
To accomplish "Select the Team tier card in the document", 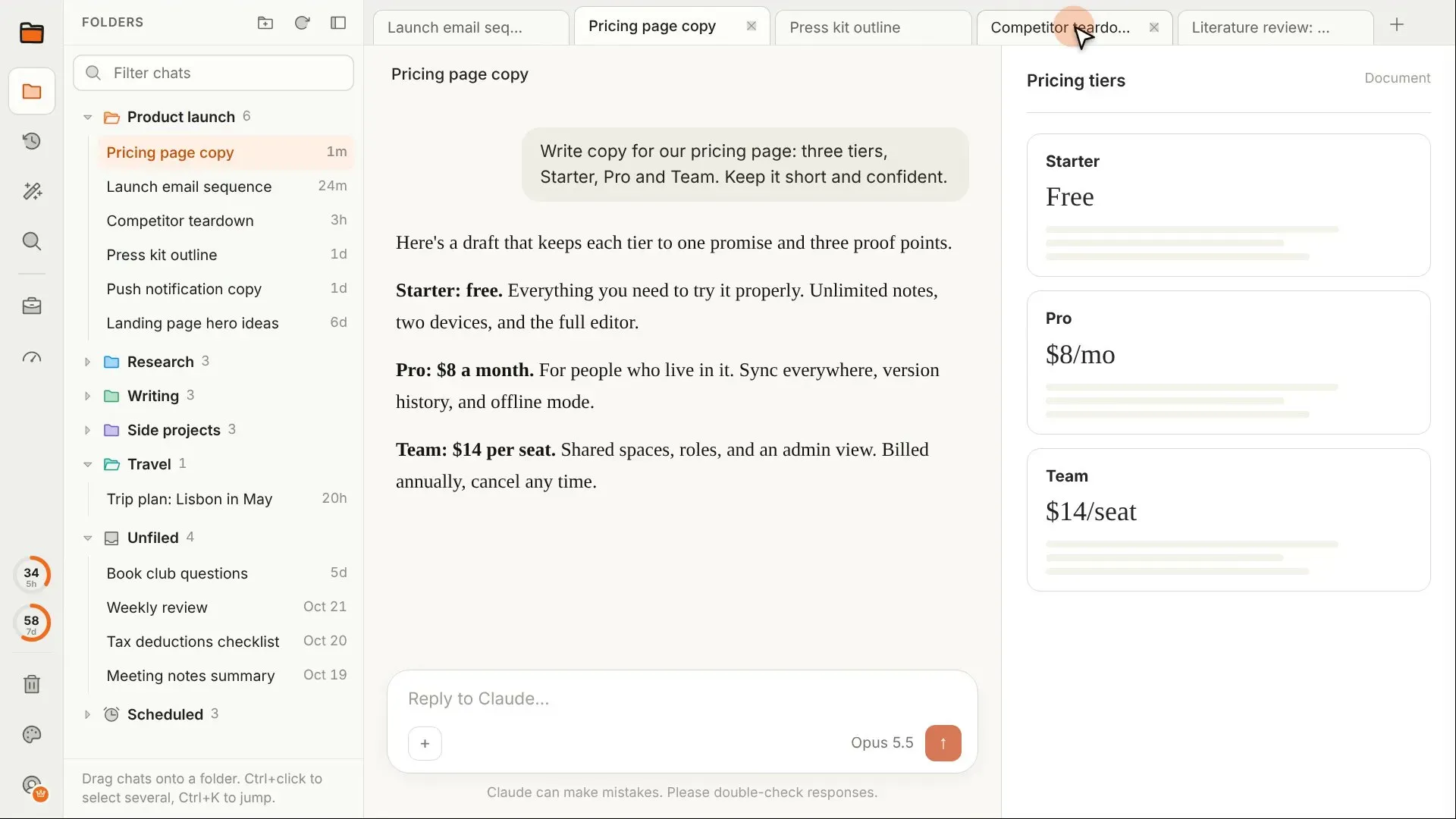I will tap(1228, 519).
